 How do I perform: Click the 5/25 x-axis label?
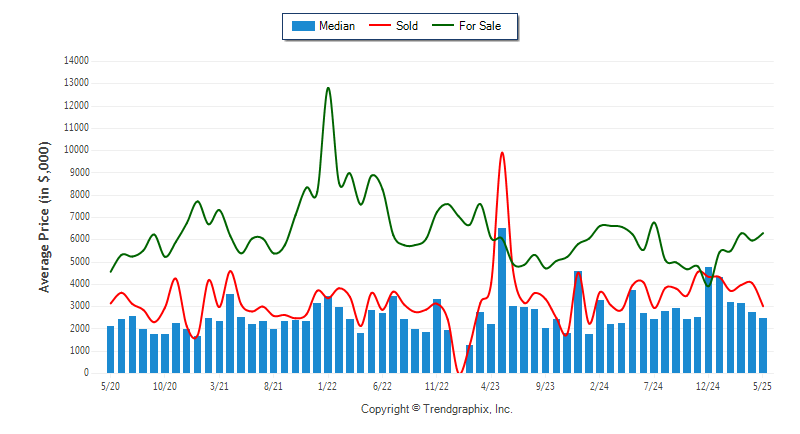pyautogui.click(x=762, y=387)
